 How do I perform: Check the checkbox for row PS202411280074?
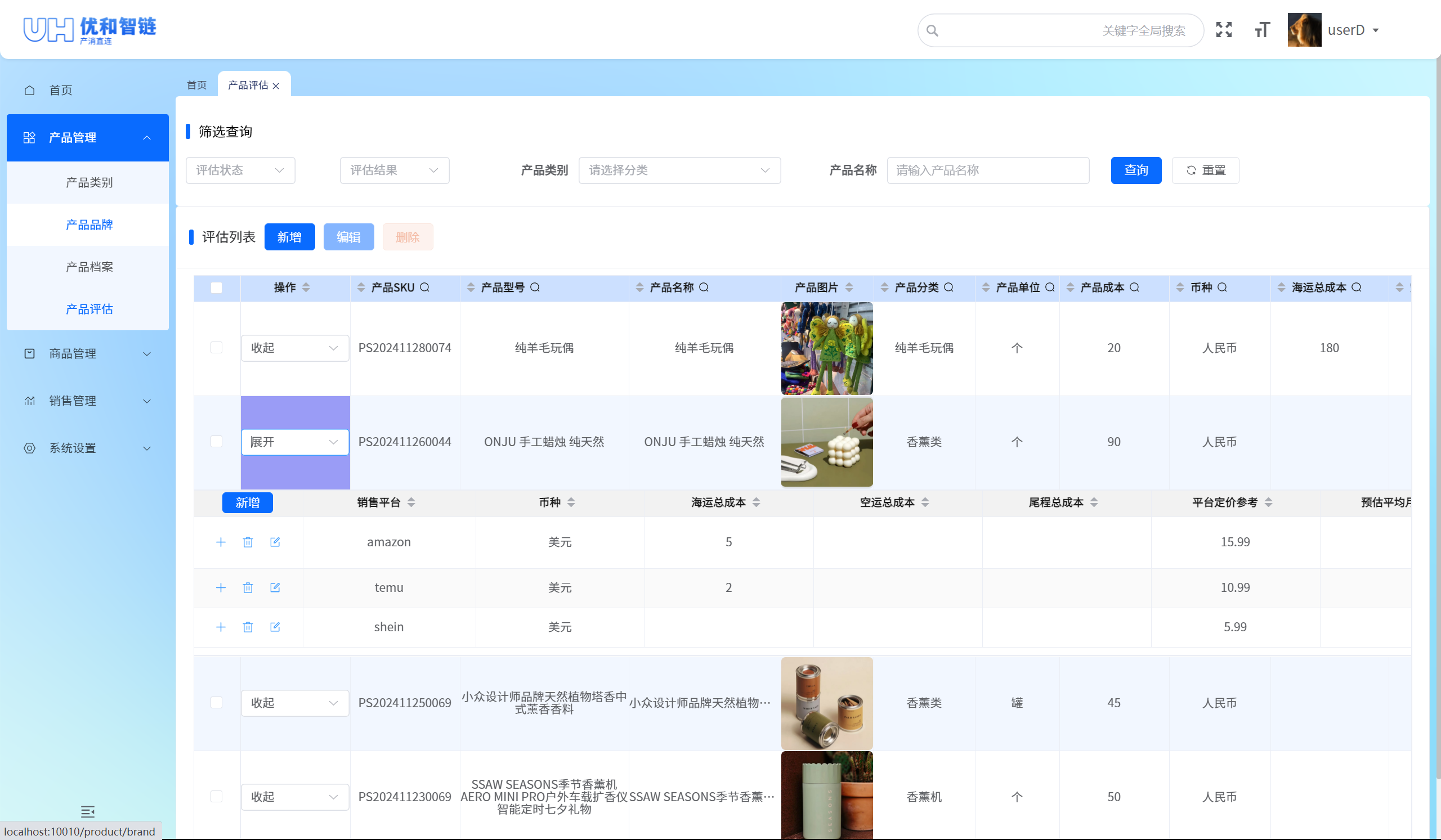[x=217, y=348]
